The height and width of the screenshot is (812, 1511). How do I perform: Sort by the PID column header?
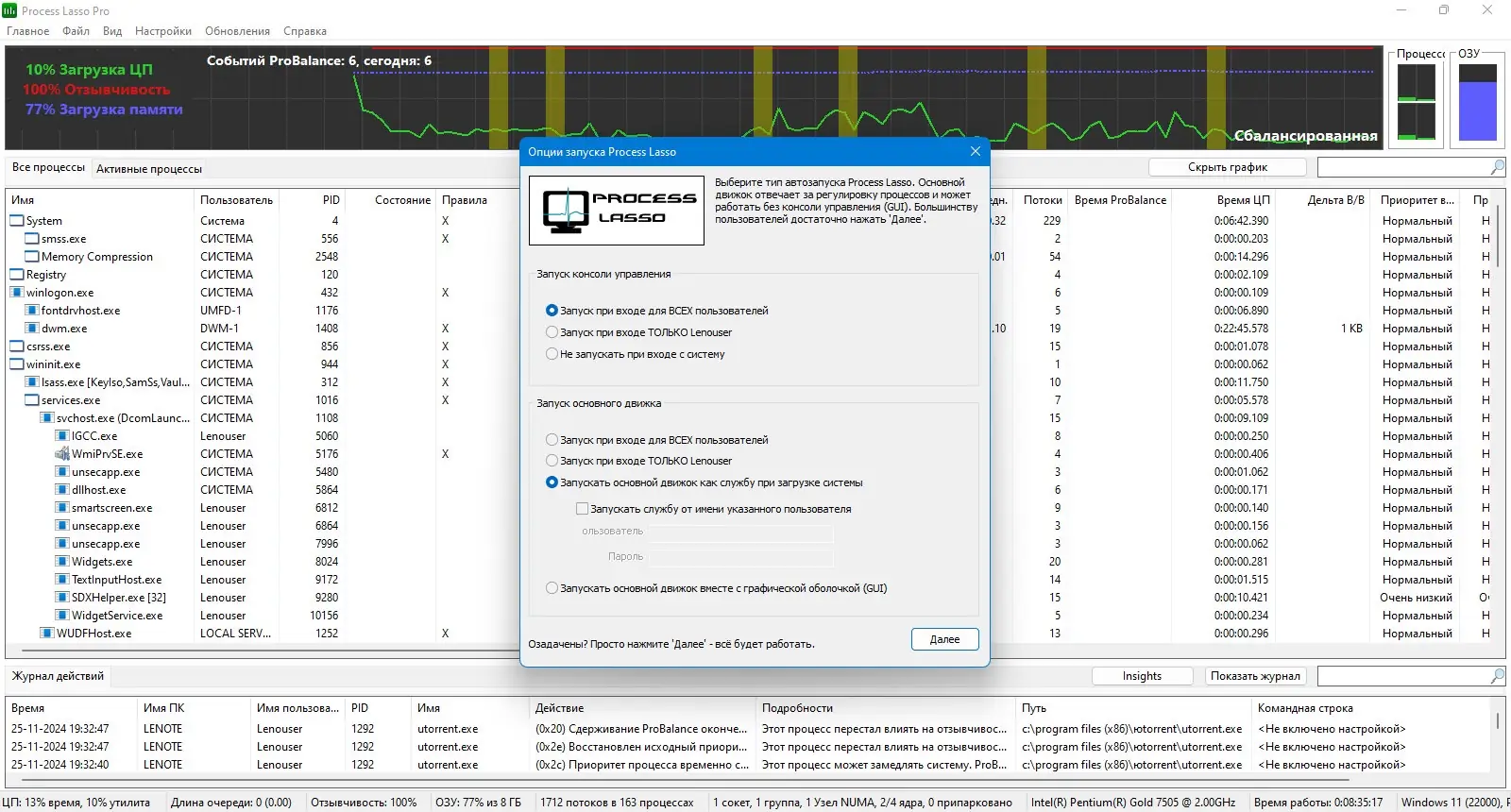tap(313, 200)
